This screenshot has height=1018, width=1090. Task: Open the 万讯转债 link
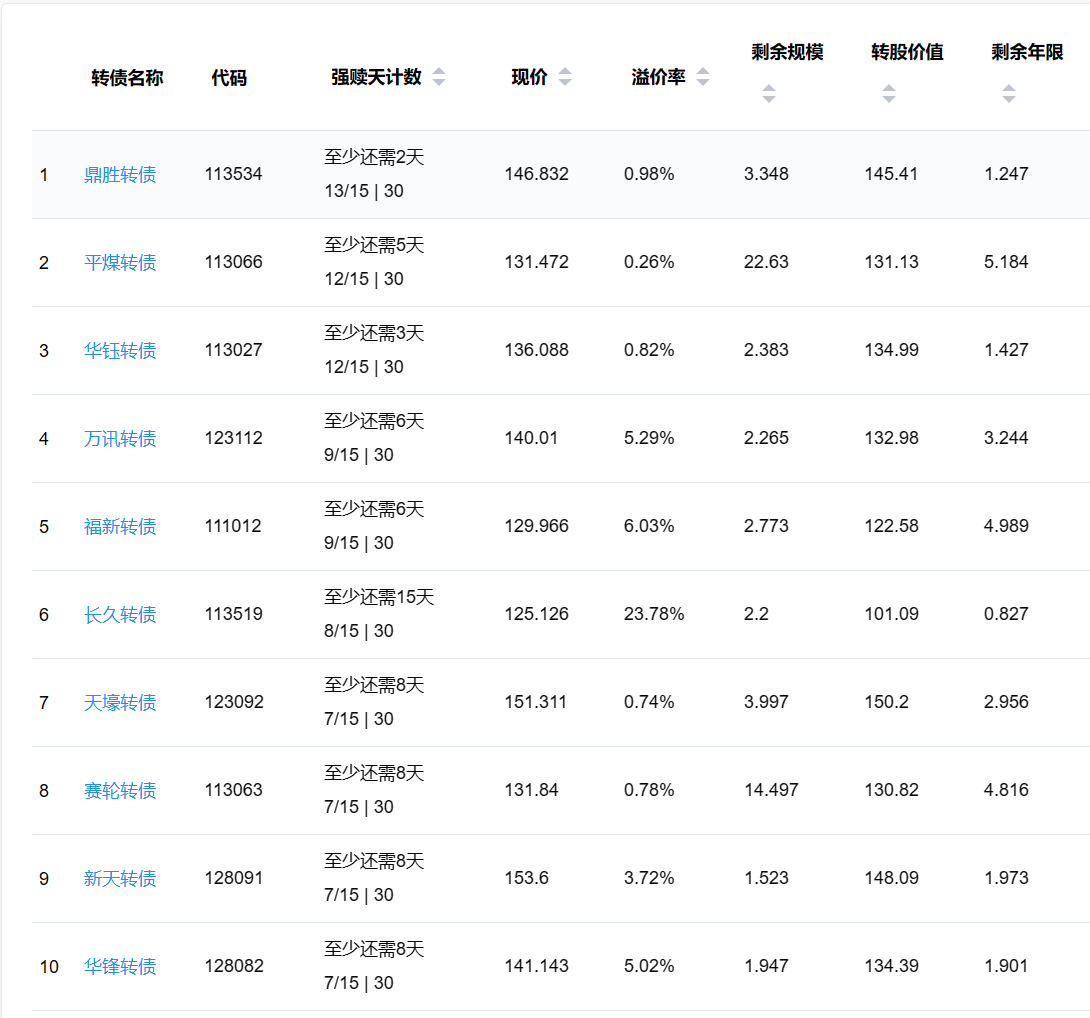[120, 439]
